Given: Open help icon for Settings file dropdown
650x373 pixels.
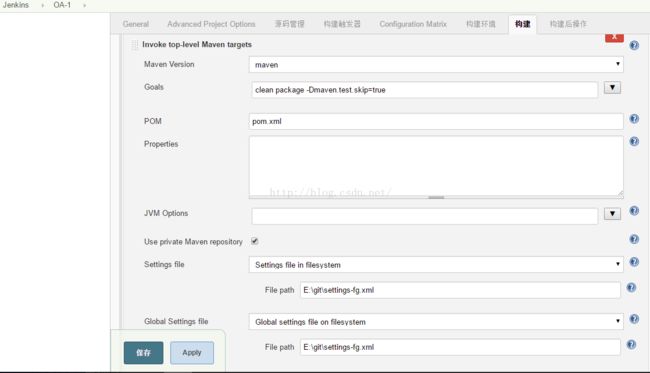Looking at the screenshot, I should point(634,262).
